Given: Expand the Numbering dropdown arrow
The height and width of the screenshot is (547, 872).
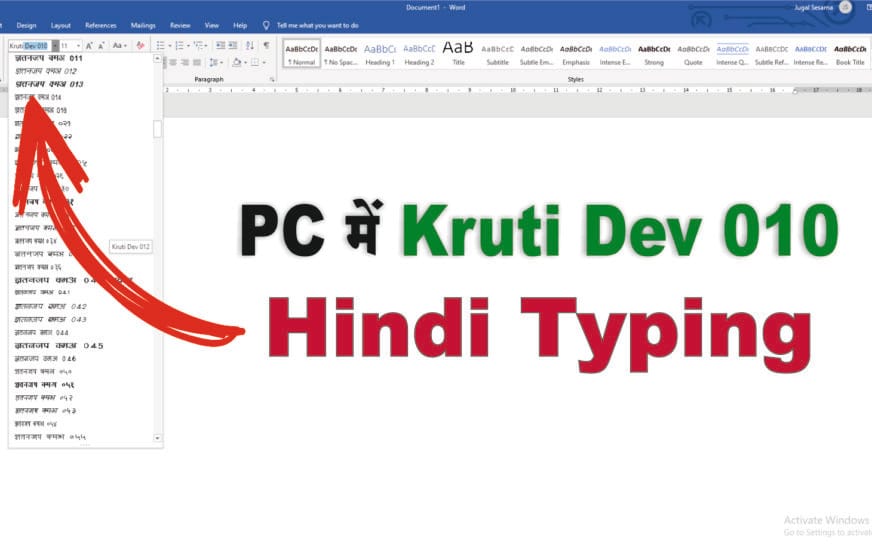Looking at the screenshot, I should (x=188, y=46).
